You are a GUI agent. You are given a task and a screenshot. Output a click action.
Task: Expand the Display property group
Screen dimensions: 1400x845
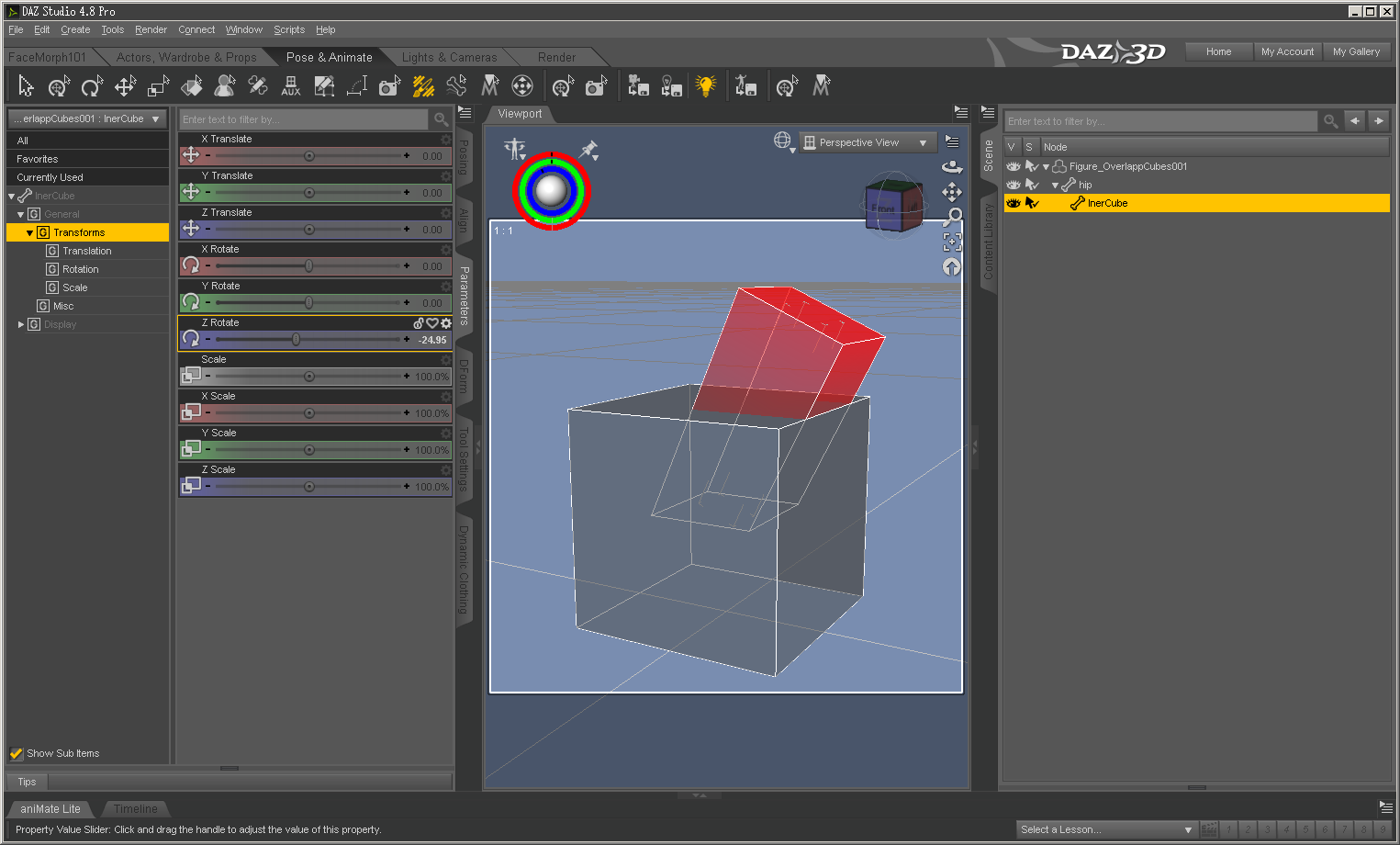coord(21,324)
